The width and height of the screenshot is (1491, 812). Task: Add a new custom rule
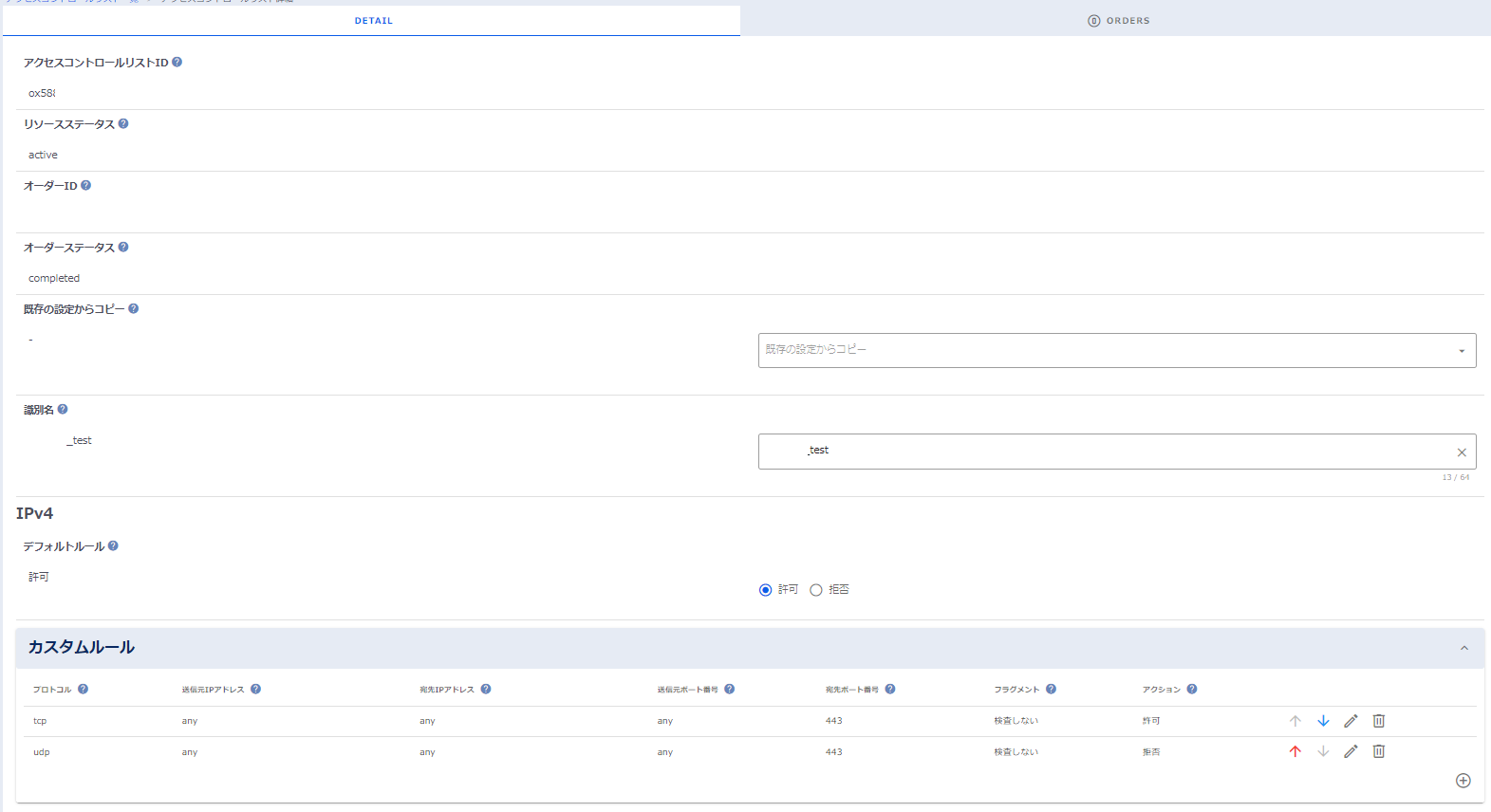[1463, 781]
